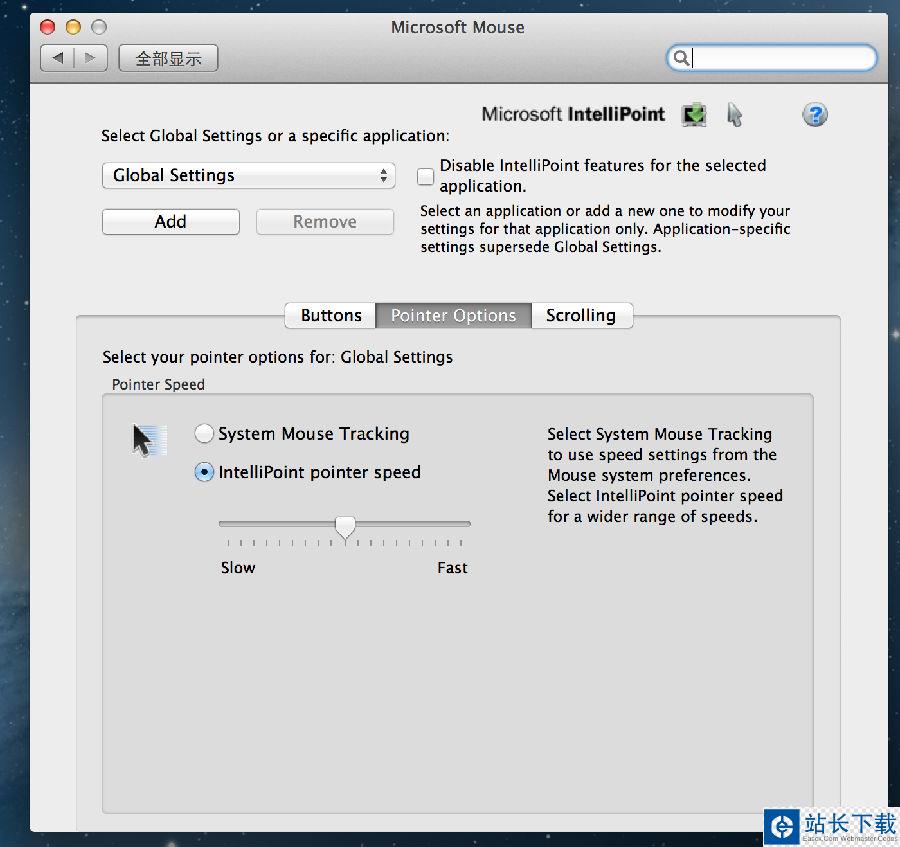Screen dimensions: 900x847
Task: Click the pointer speed cursor icon
Action: 144,440
